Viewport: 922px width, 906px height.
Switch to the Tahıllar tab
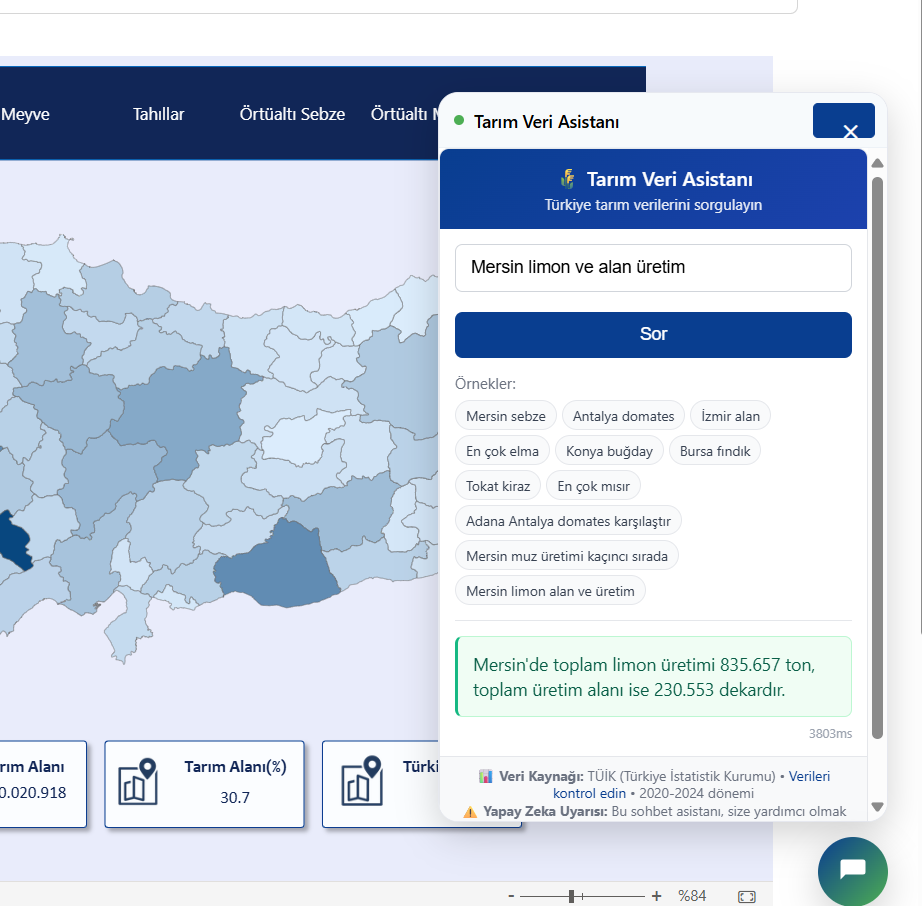pos(158,114)
